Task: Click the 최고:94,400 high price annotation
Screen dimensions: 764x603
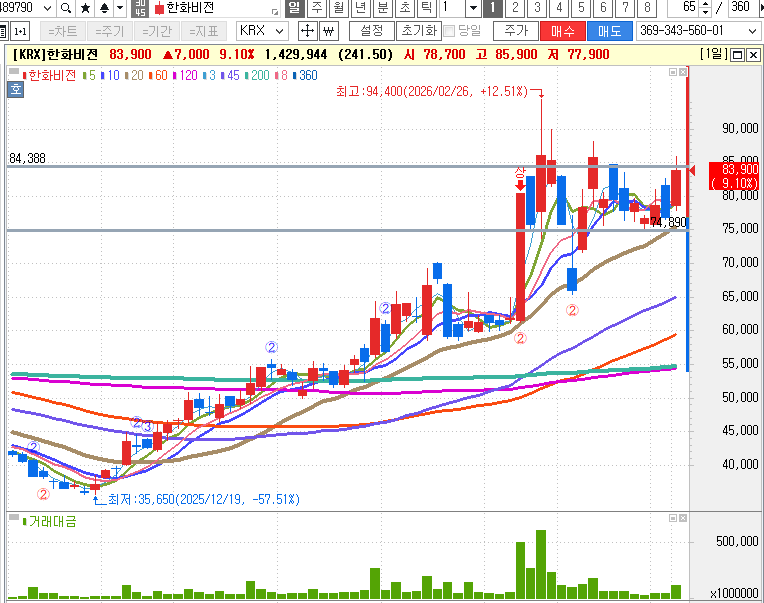Action: click(x=432, y=91)
